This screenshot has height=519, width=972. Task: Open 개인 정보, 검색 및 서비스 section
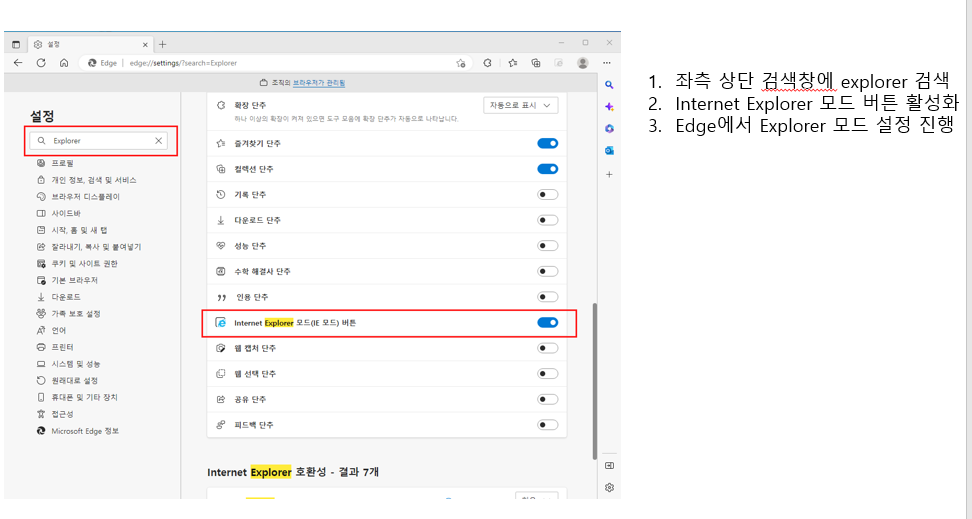pyautogui.click(x=94, y=180)
